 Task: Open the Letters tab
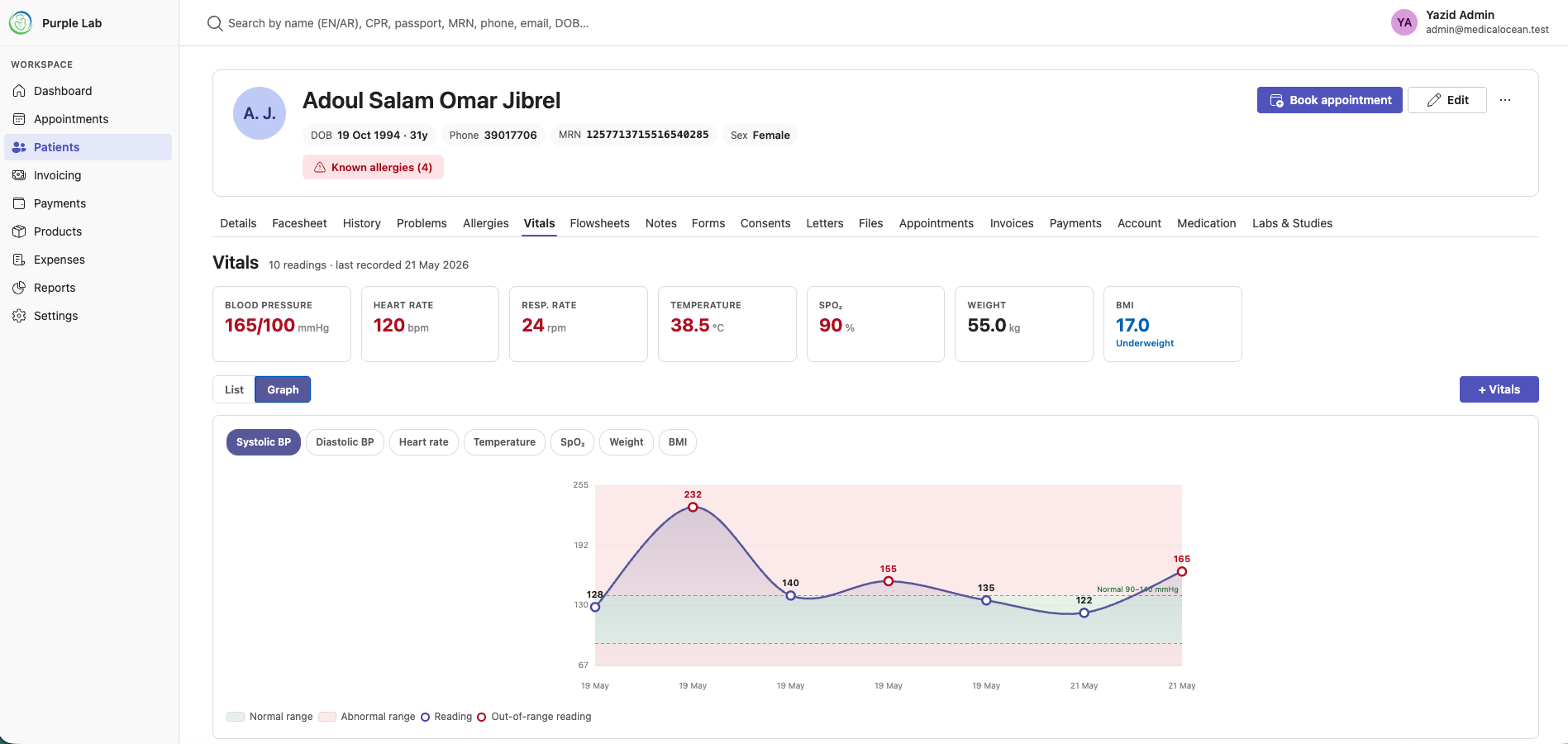coord(825,223)
